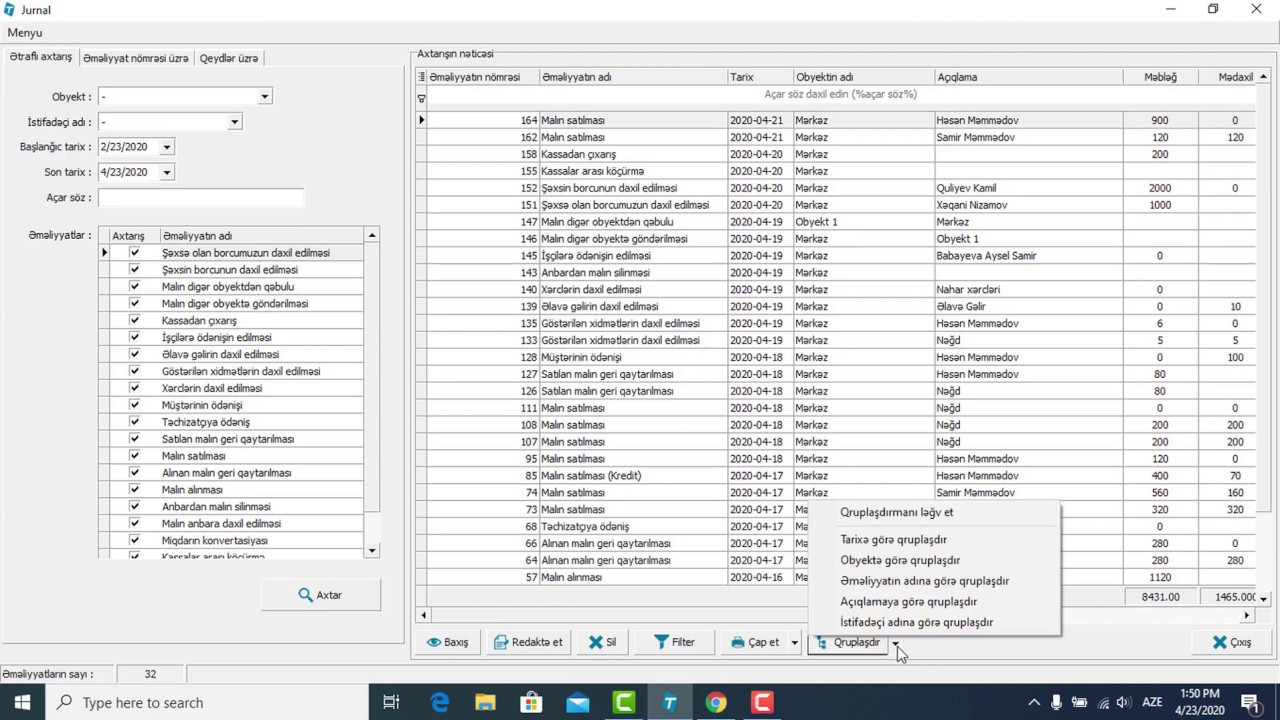Screen dimensions: 1280x720
Task: Click operations list scroll down arrow
Action: (x=372, y=551)
